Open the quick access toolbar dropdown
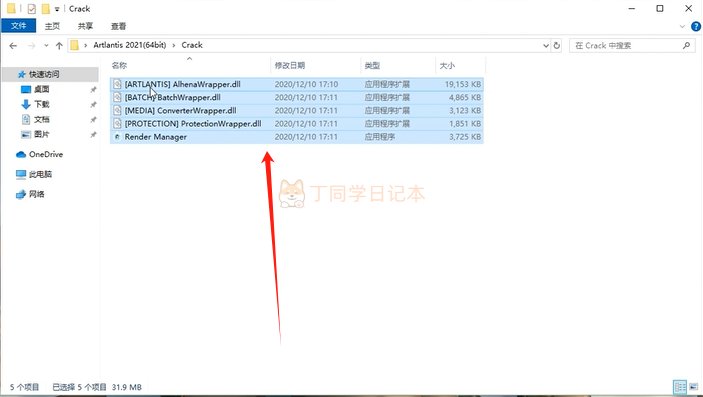Viewport: 703px width, 397px height. tap(57, 9)
